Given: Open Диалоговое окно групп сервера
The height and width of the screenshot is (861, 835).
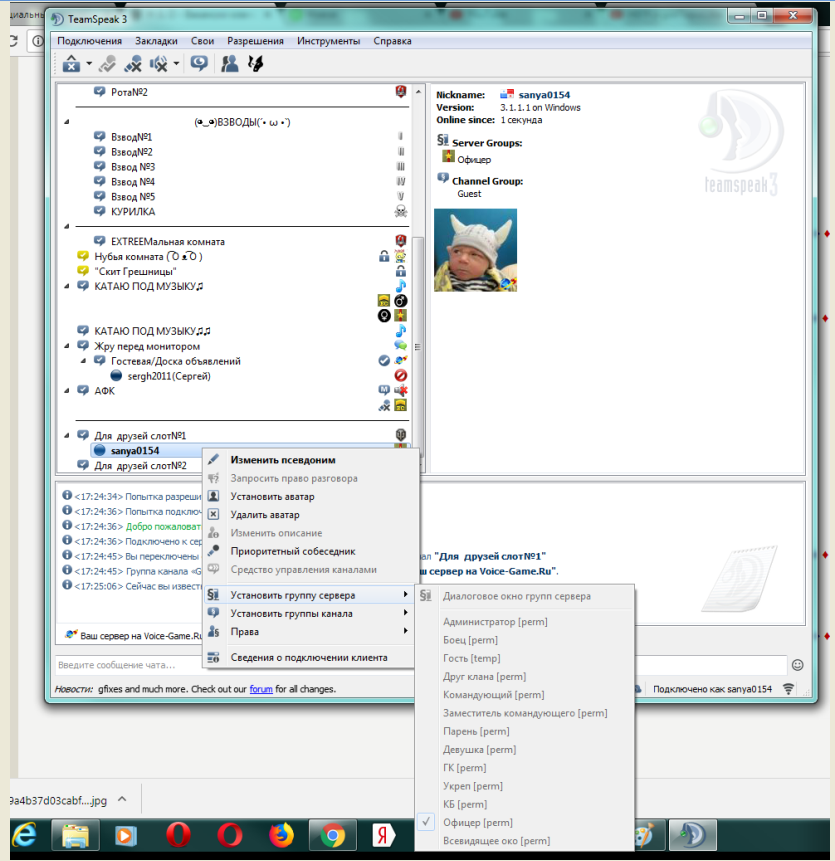Looking at the screenshot, I should (x=525, y=596).
